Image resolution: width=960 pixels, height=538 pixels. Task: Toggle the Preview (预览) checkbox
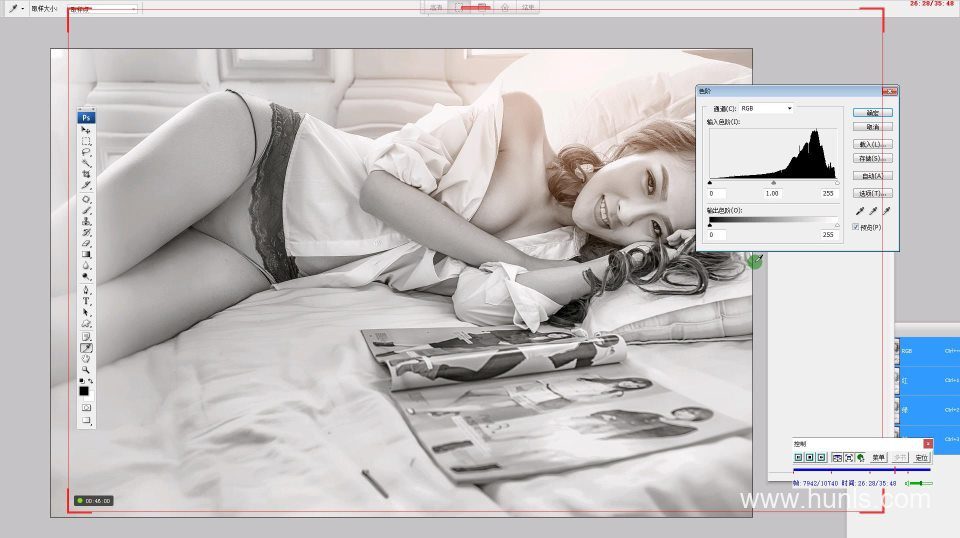tap(856, 227)
